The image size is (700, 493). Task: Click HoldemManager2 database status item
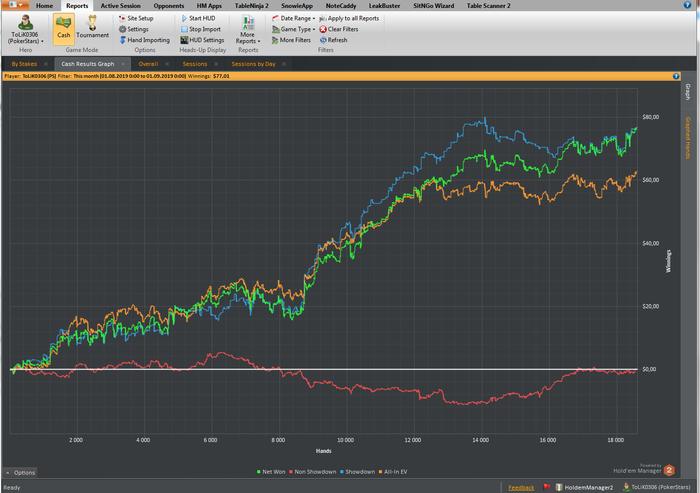coord(584,488)
